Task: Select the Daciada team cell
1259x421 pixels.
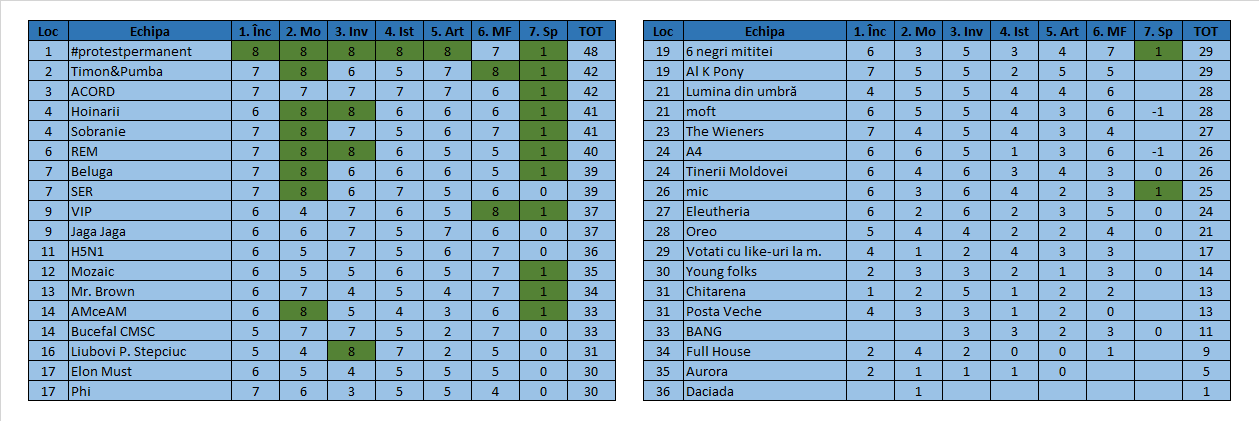Action: coord(764,391)
